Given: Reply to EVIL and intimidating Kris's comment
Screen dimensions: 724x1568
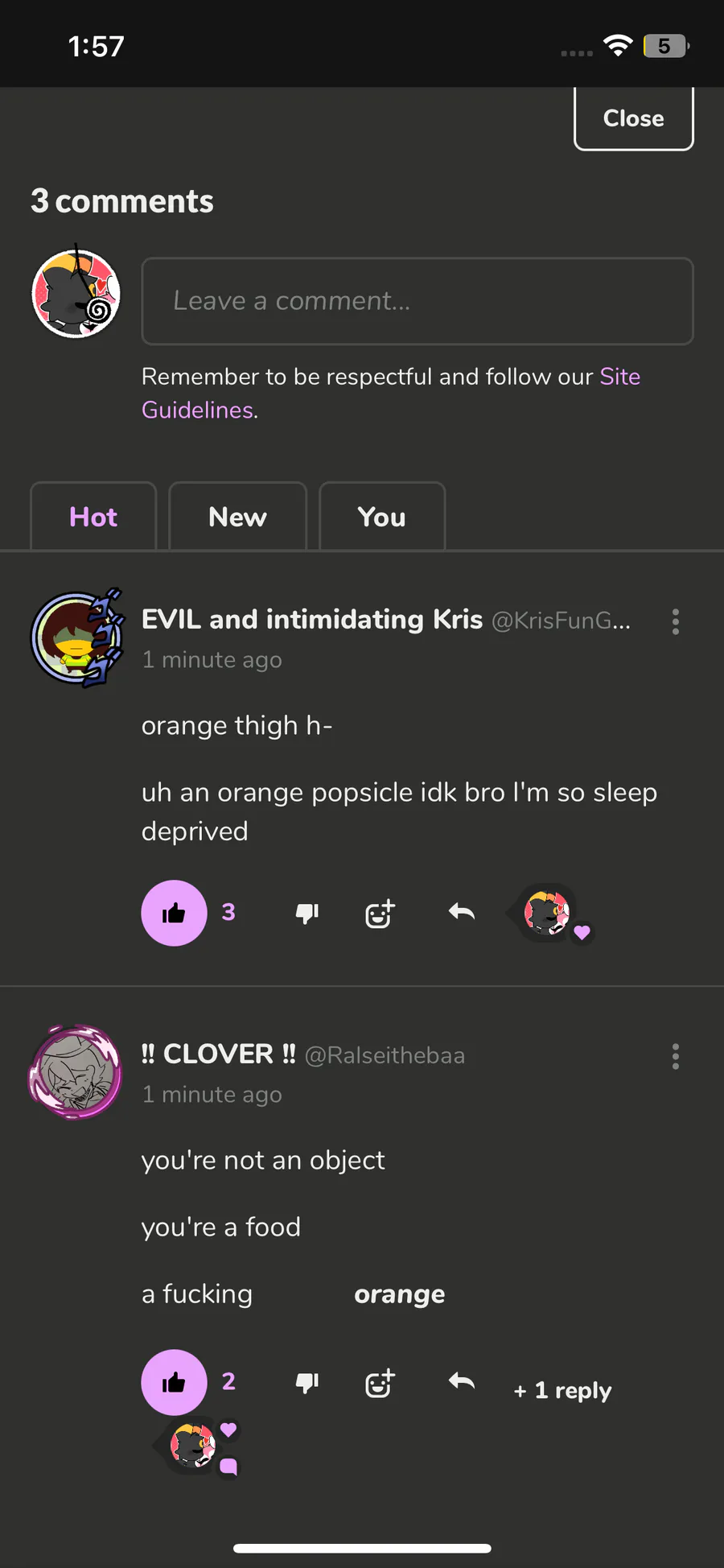Looking at the screenshot, I should (x=462, y=912).
